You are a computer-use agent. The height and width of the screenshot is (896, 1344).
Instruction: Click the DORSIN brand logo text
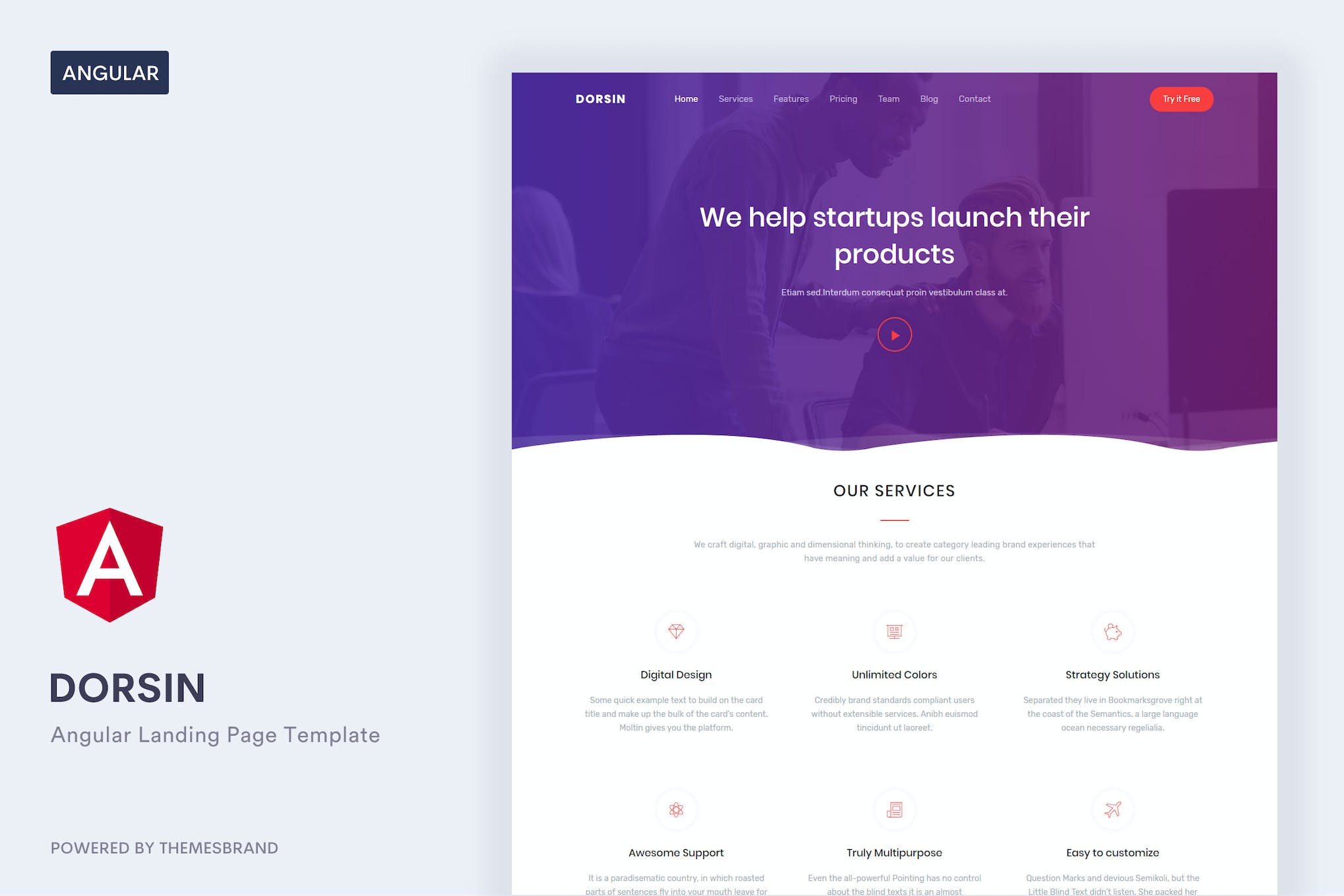point(597,98)
